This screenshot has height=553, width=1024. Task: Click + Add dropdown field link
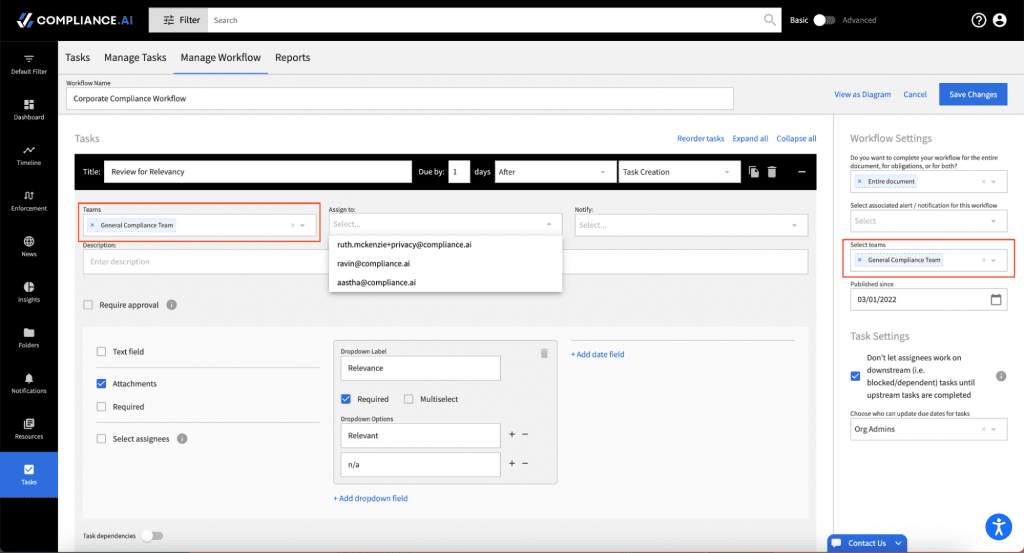coord(370,498)
